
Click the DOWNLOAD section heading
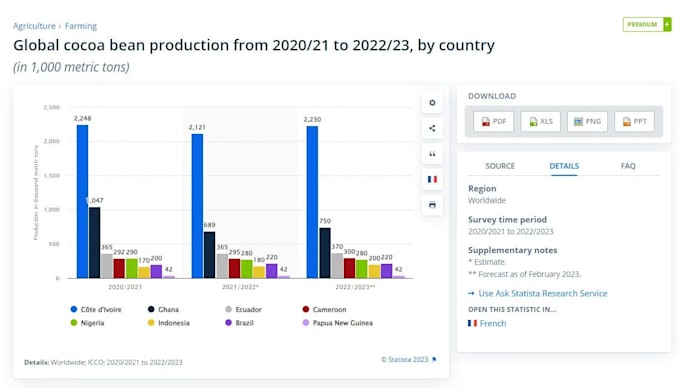point(492,96)
